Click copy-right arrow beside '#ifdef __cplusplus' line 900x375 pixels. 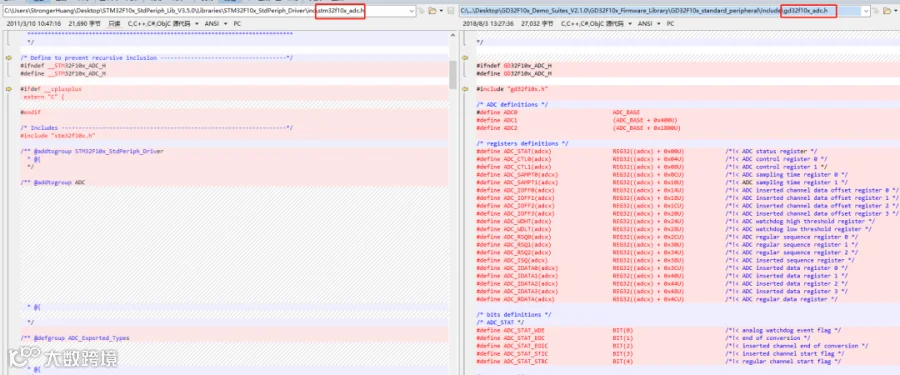(x=9, y=89)
